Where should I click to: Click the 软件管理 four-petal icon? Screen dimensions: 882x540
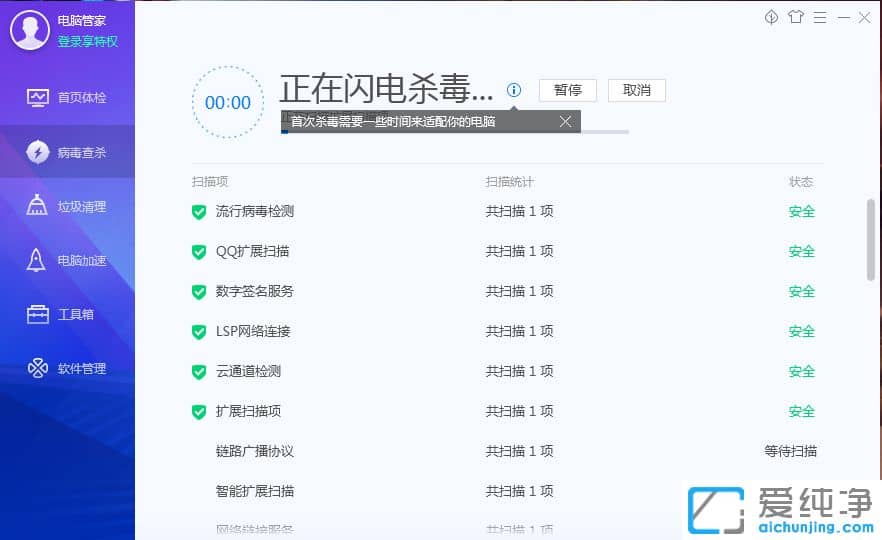point(38,368)
